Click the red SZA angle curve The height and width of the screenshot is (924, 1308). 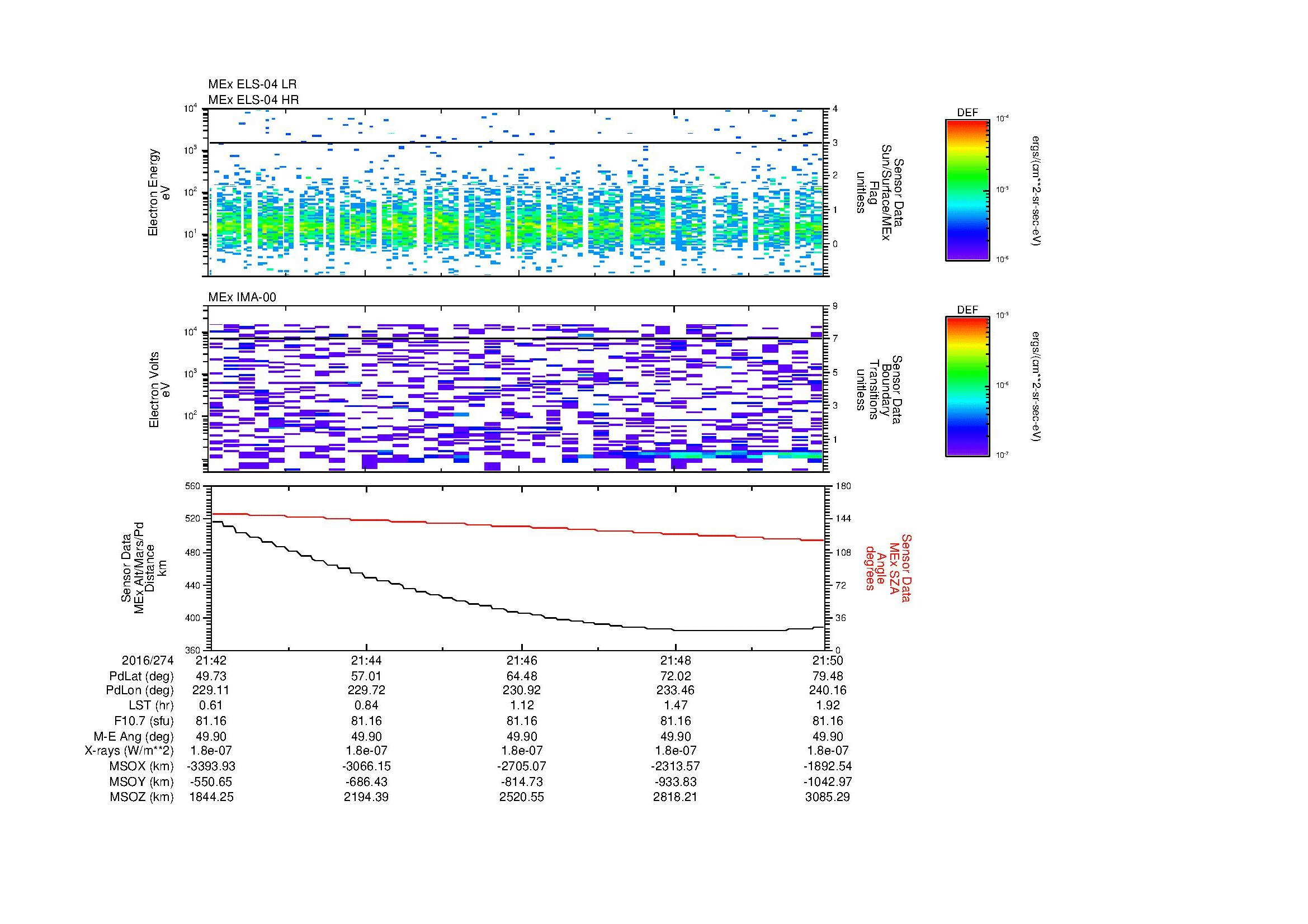click(517, 527)
